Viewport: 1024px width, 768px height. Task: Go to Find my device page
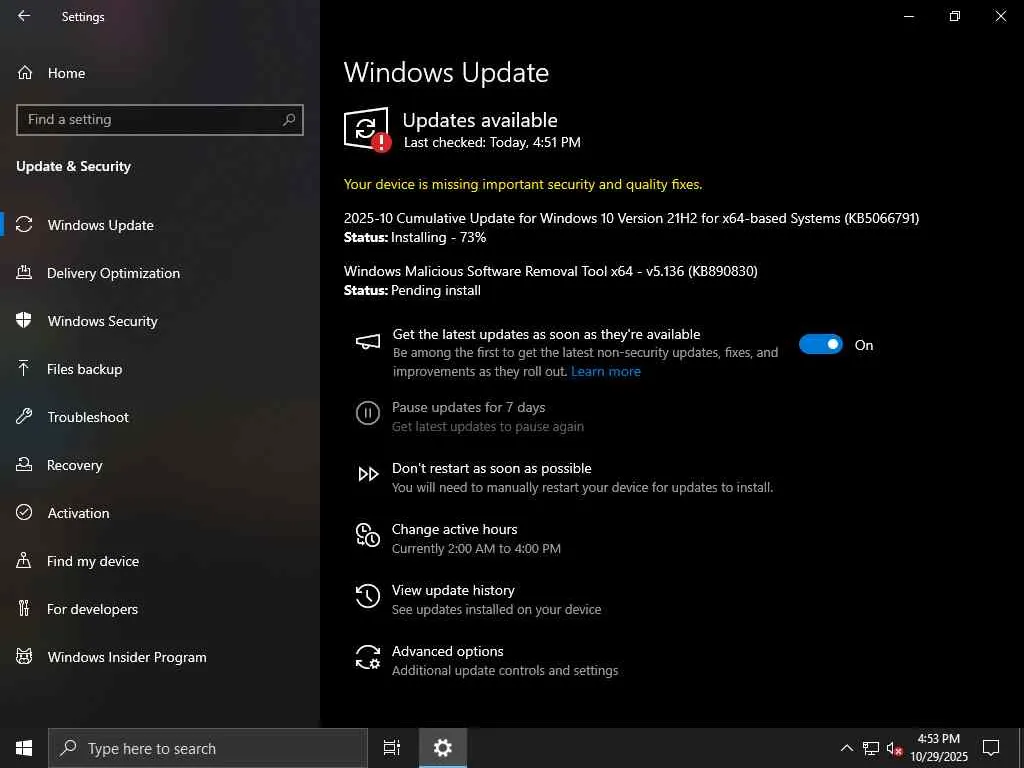click(x=160, y=560)
